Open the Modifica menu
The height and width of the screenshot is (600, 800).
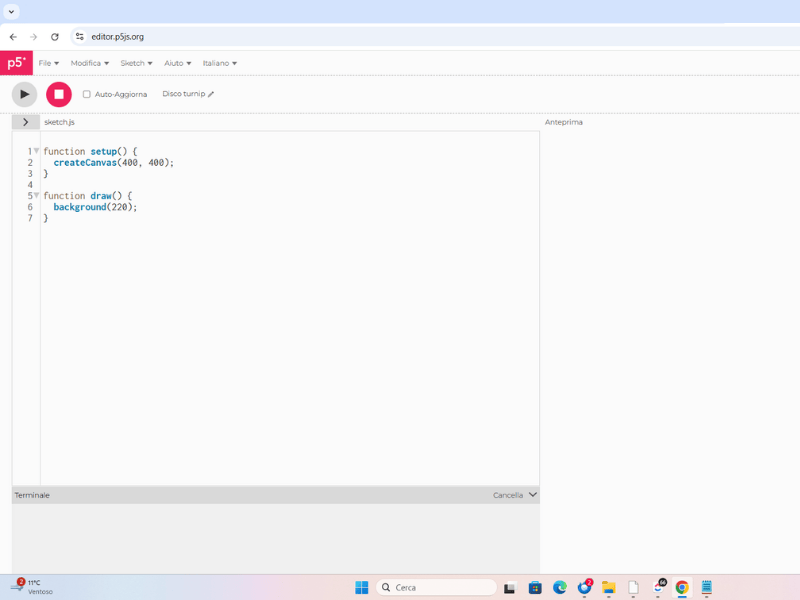tap(89, 62)
